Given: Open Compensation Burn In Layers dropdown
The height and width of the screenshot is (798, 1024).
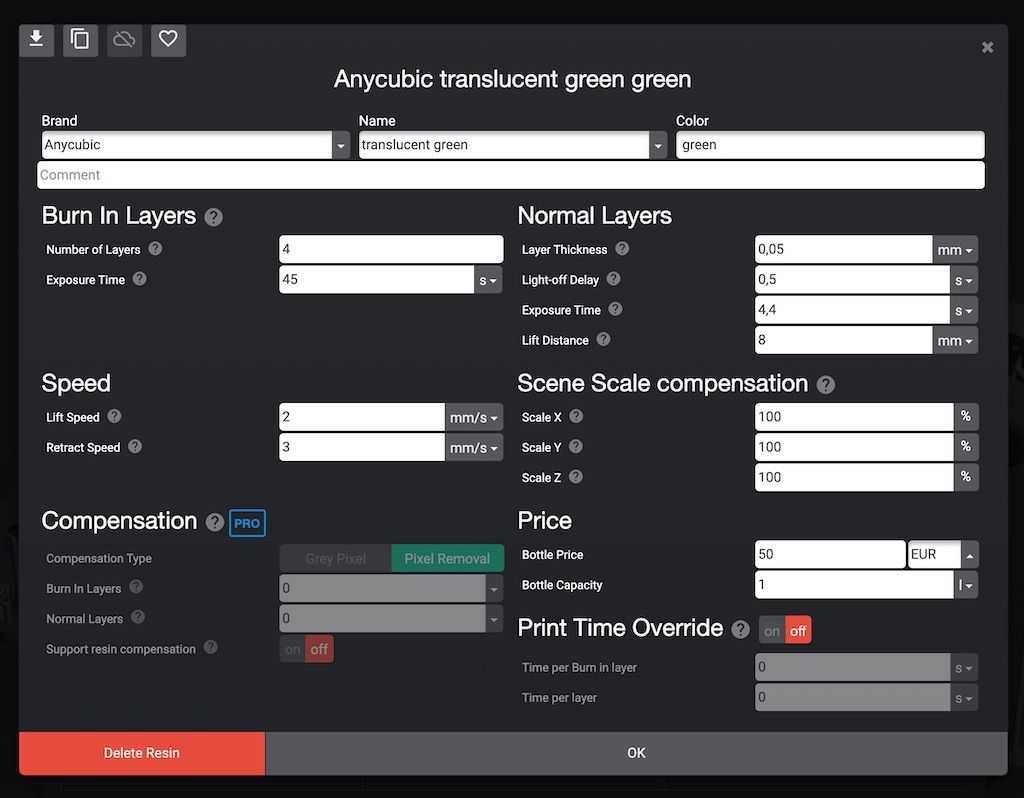Looking at the screenshot, I should click(494, 588).
